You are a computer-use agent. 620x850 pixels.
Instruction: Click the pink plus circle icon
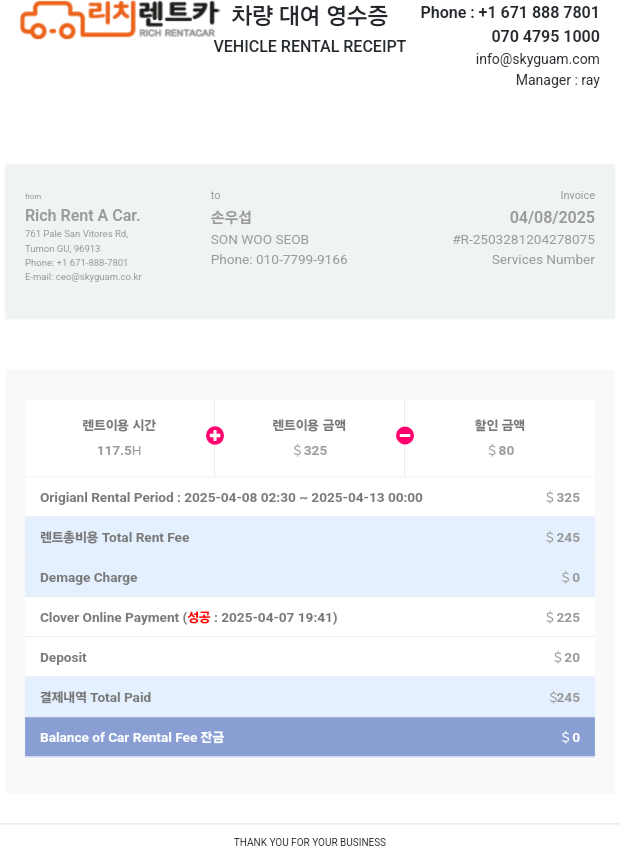[x=215, y=435]
